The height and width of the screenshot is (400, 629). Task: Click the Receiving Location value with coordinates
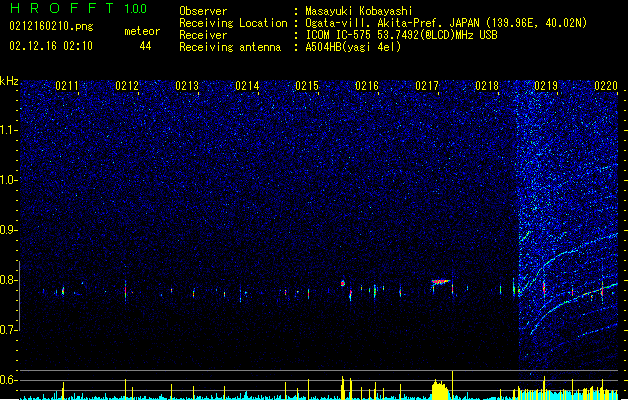[x=446, y=23]
